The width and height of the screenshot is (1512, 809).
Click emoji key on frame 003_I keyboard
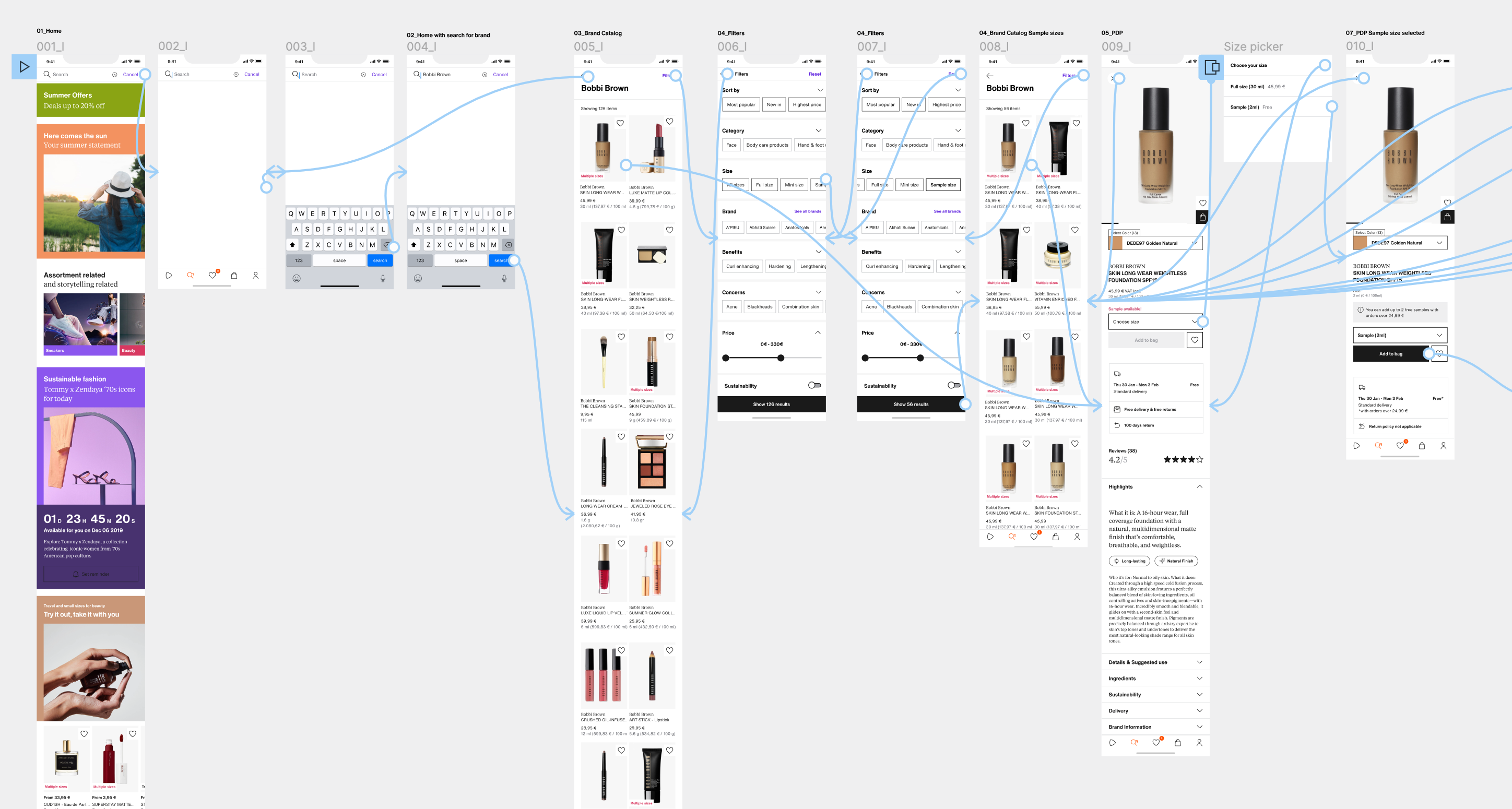297,279
